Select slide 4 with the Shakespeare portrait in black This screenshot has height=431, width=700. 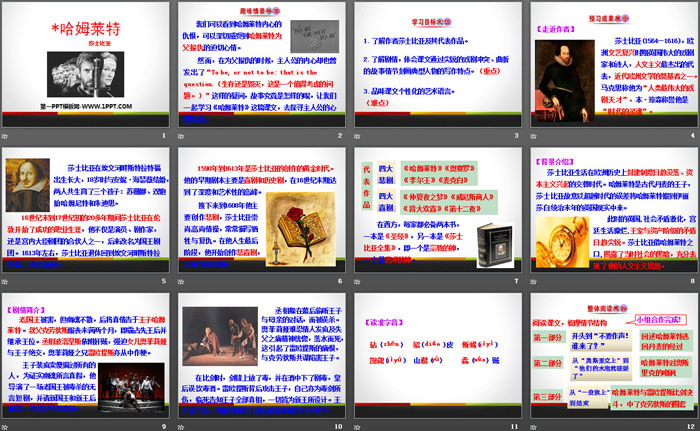coord(614,65)
